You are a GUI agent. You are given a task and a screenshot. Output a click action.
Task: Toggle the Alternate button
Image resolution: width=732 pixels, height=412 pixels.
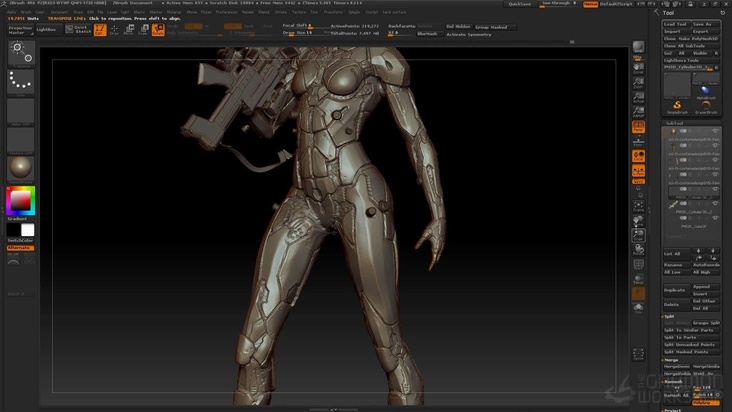[x=21, y=248]
